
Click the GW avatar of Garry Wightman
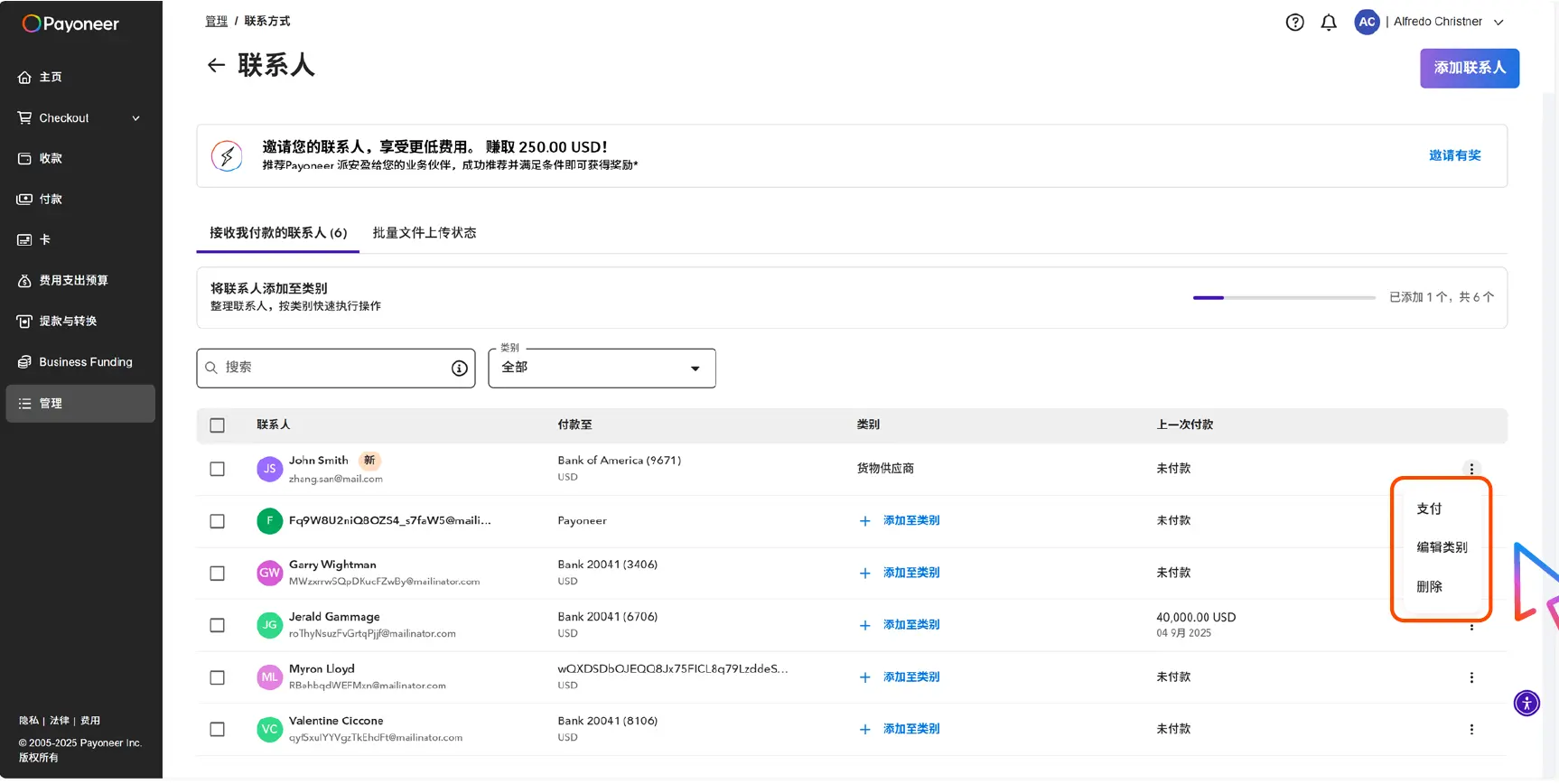point(269,574)
